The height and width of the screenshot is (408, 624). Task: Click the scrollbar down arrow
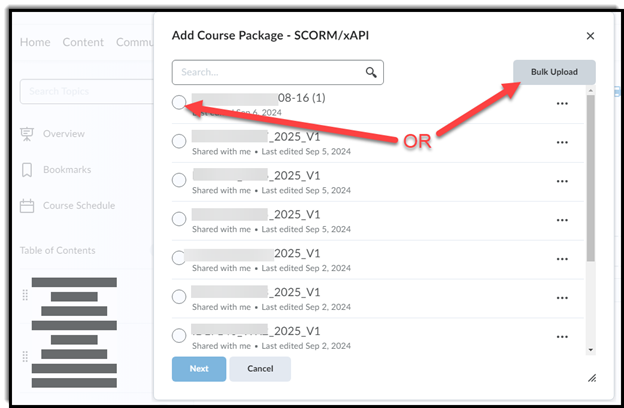(x=590, y=349)
